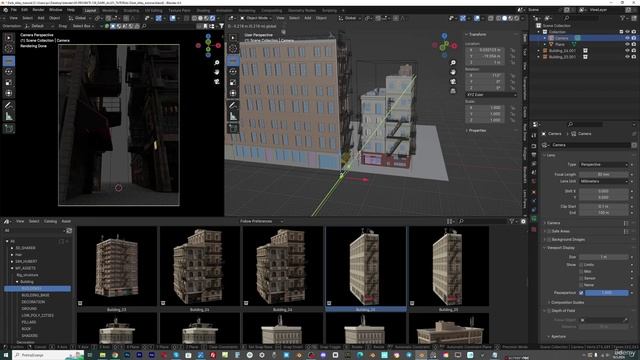Image resolution: width=640 pixels, height=360 pixels.
Task: Click the asset browser search field
Action: pos(482,221)
